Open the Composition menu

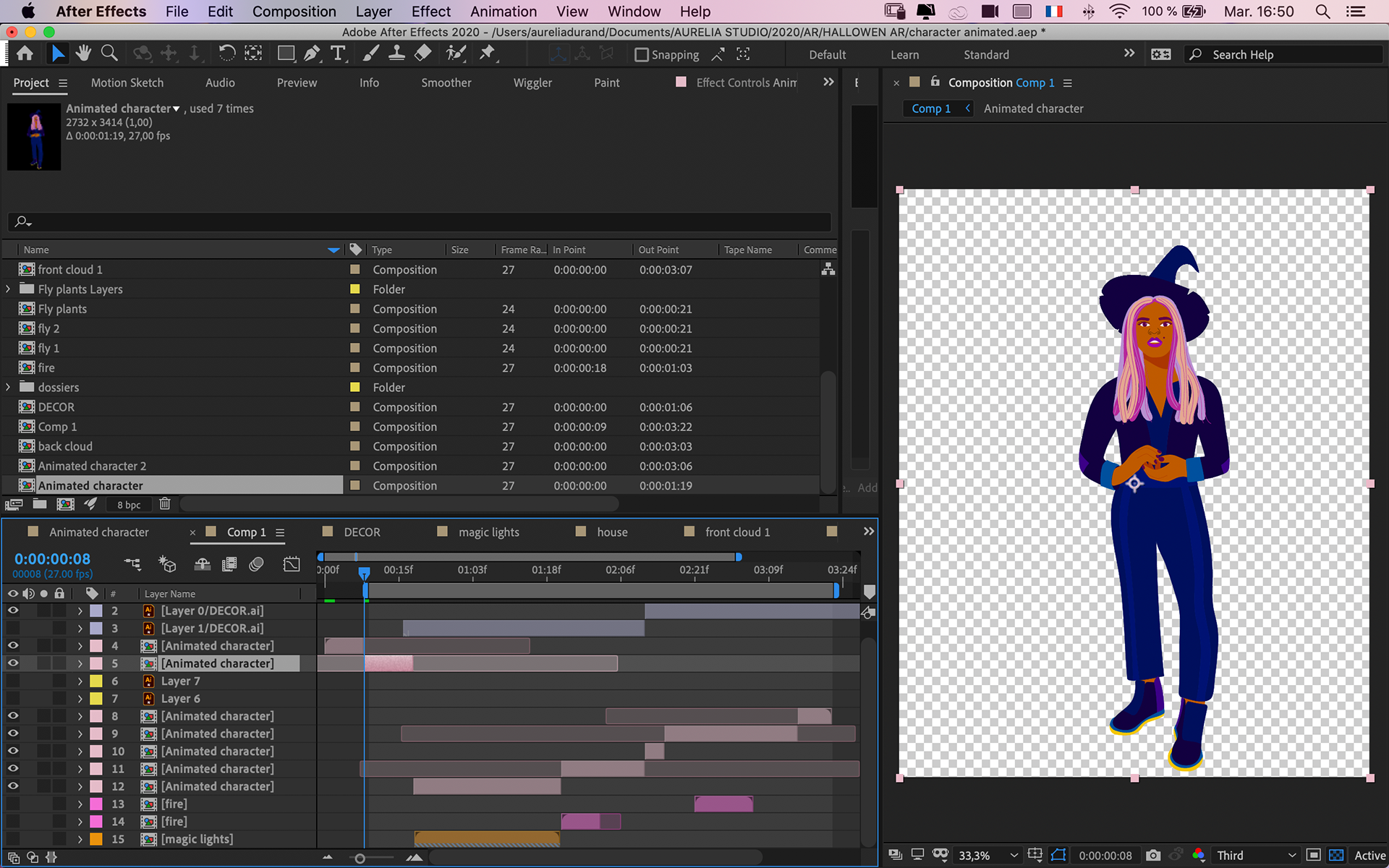pyautogui.click(x=294, y=12)
